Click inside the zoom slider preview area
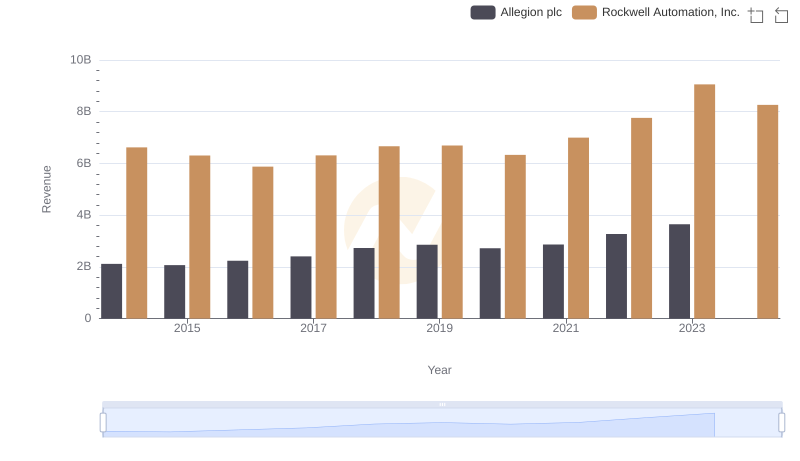800x461 pixels. (x=442, y=423)
